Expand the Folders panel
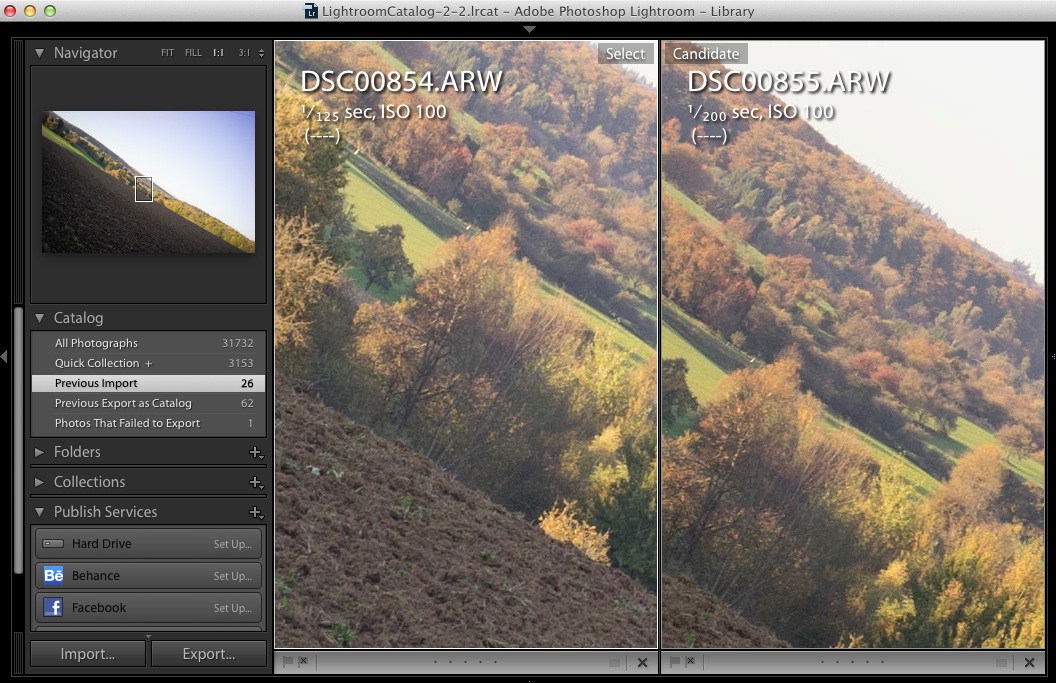This screenshot has width=1056, height=683. 40,452
